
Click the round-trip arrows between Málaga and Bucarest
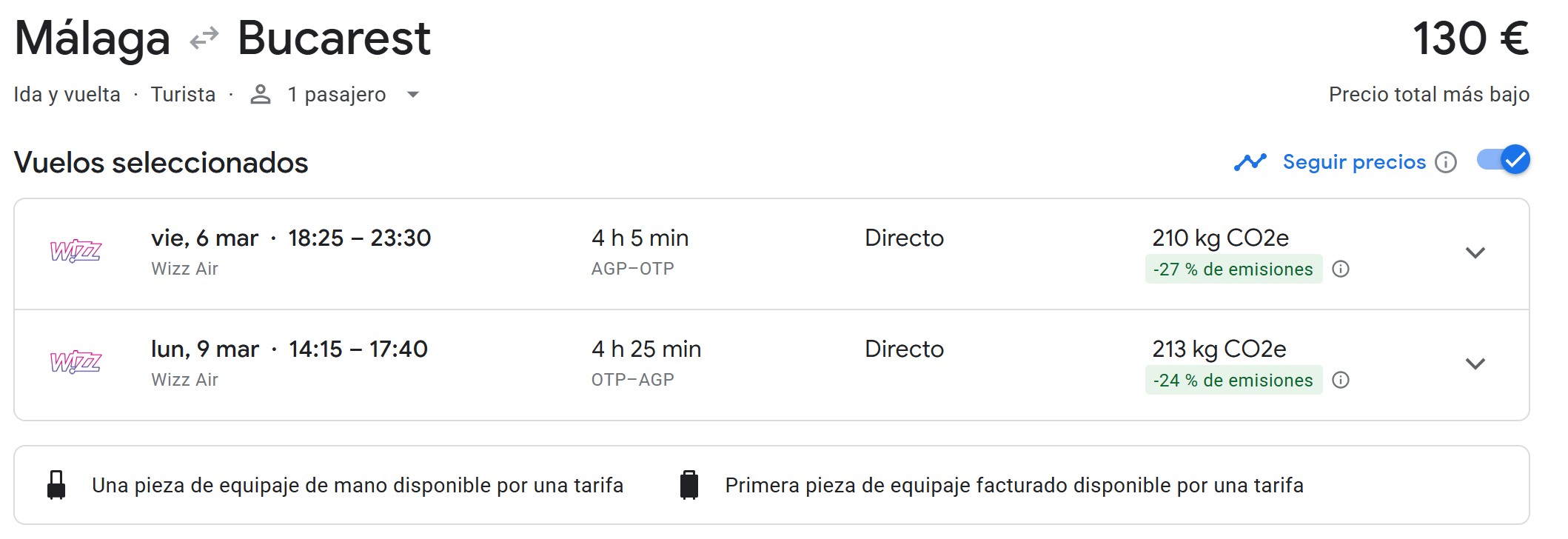[204, 38]
